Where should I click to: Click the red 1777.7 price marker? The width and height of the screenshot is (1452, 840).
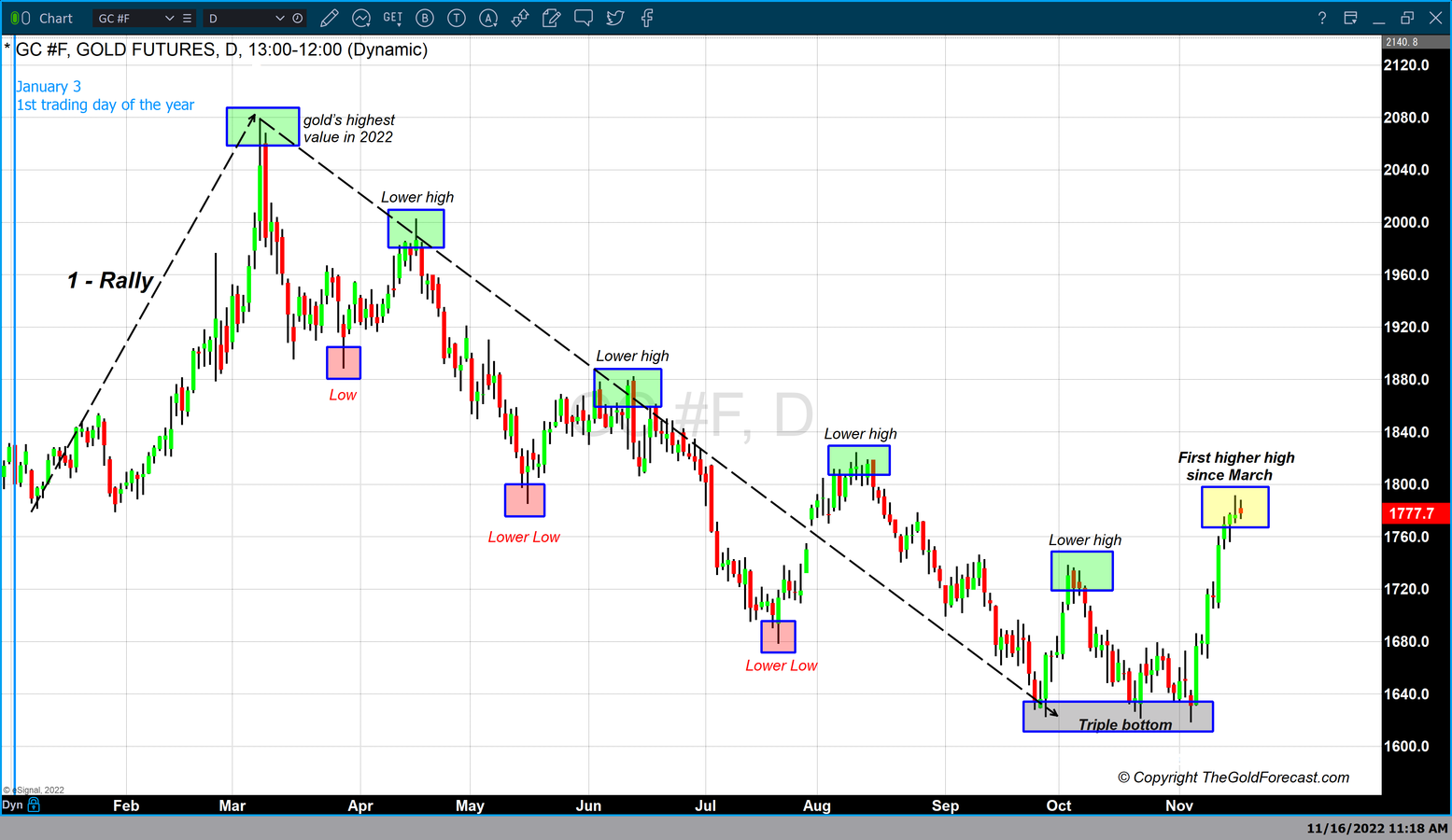(x=1414, y=513)
